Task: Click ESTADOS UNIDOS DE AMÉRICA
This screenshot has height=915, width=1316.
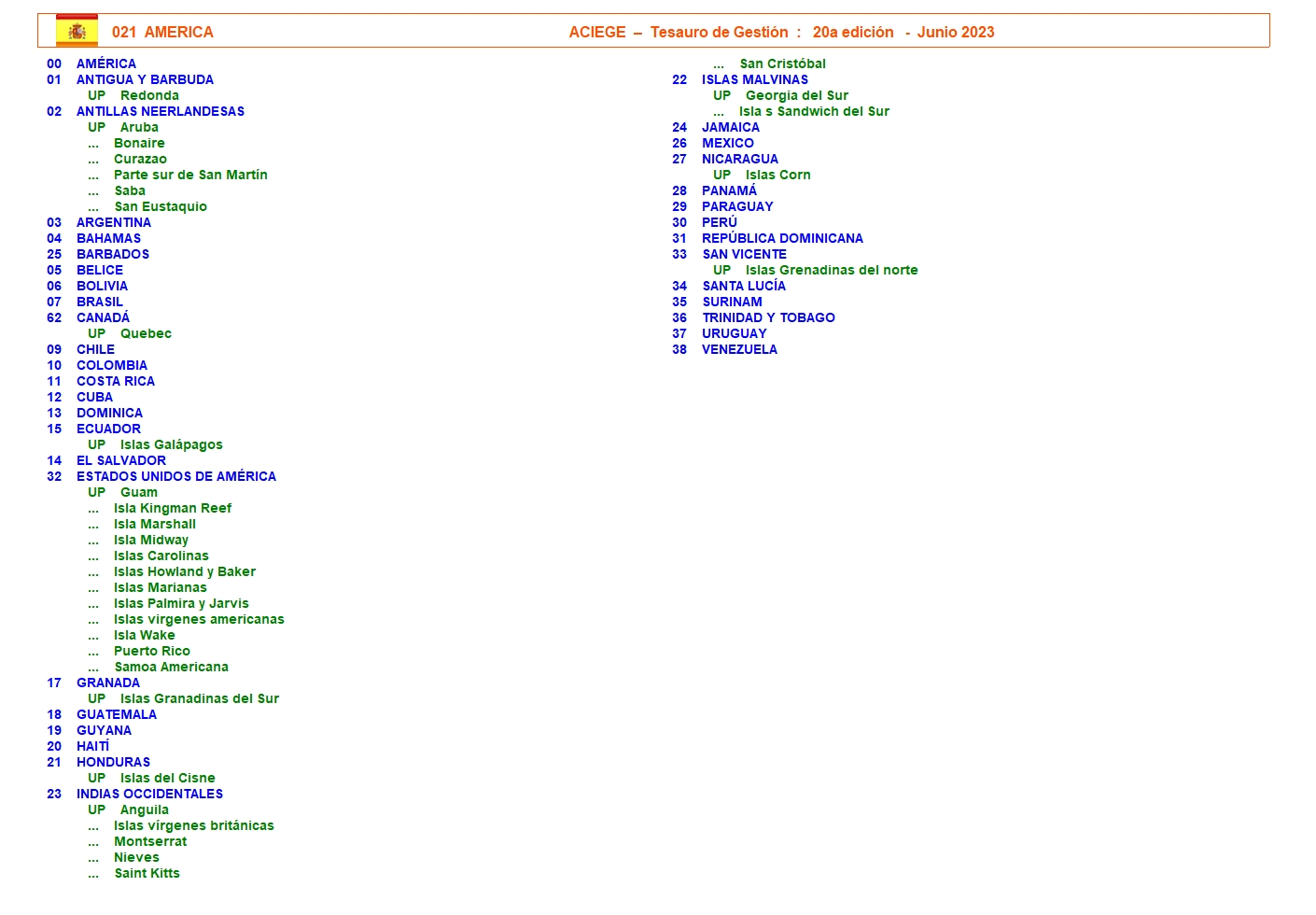Action: point(175,476)
